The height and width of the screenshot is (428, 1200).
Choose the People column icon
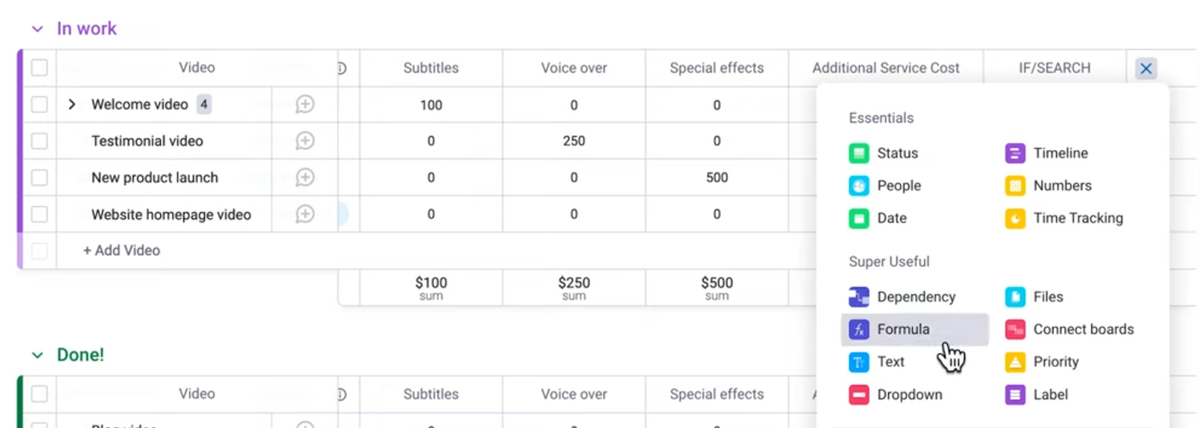pos(859,186)
